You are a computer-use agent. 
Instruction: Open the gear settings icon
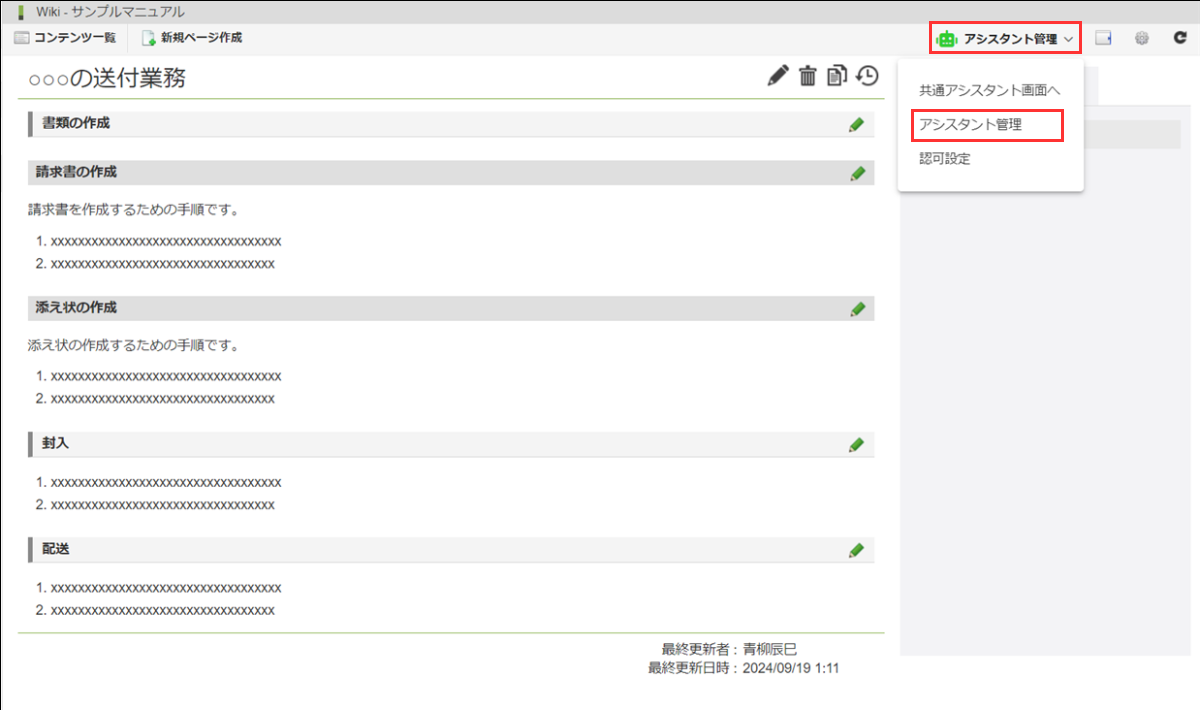tap(1142, 39)
